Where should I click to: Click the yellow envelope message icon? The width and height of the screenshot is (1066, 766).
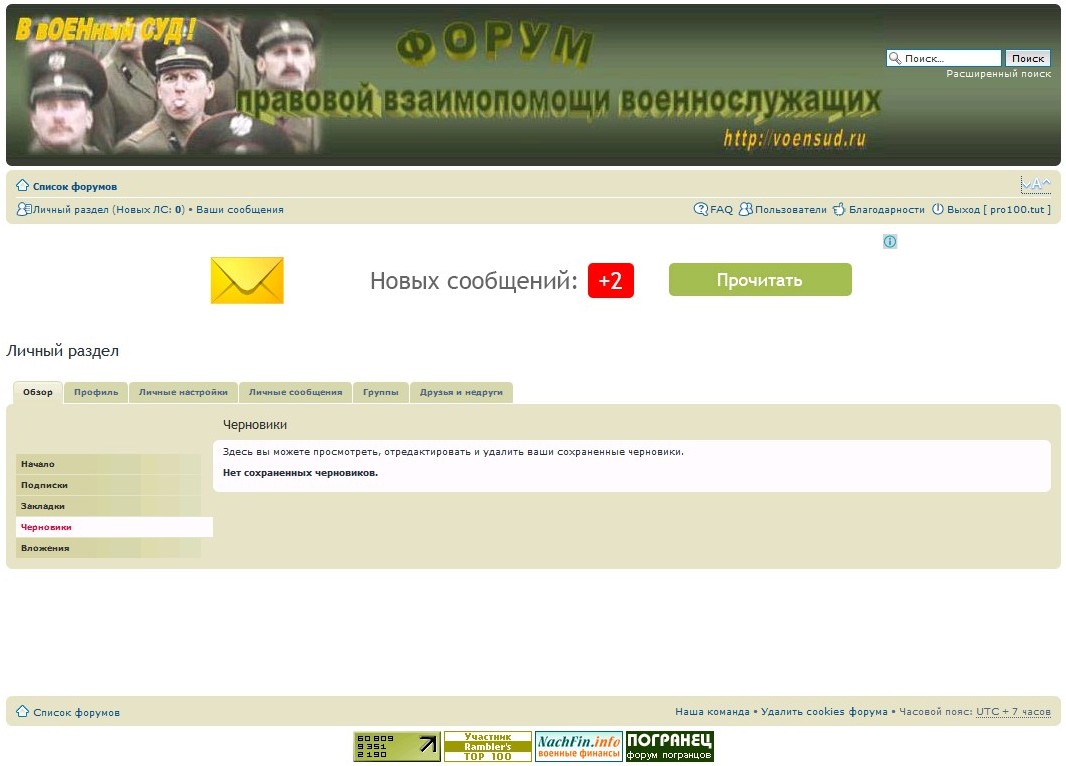[247, 280]
